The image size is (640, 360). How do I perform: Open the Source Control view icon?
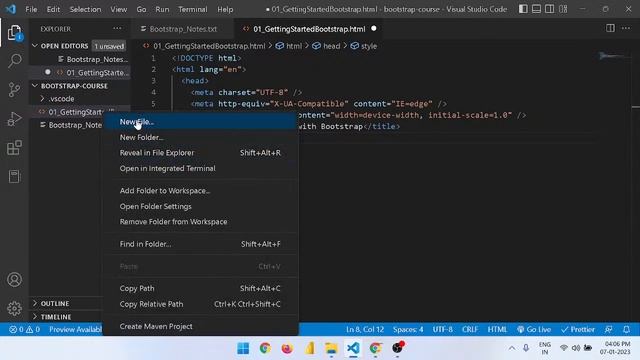coord(14,90)
